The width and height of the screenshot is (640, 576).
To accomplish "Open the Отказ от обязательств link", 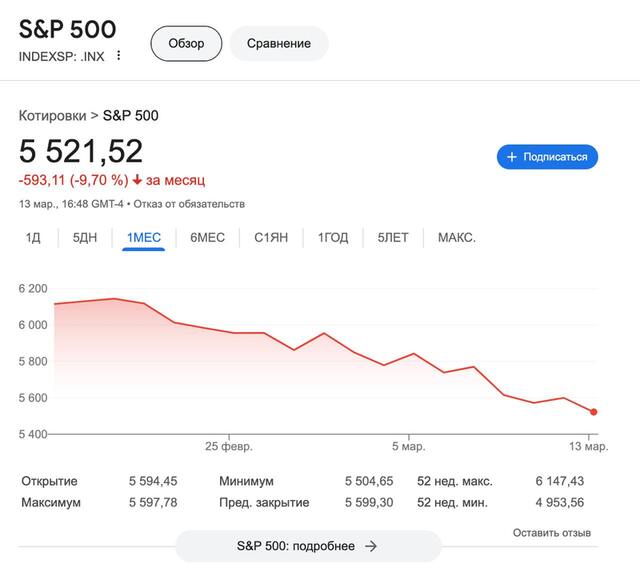I will [x=190, y=204].
